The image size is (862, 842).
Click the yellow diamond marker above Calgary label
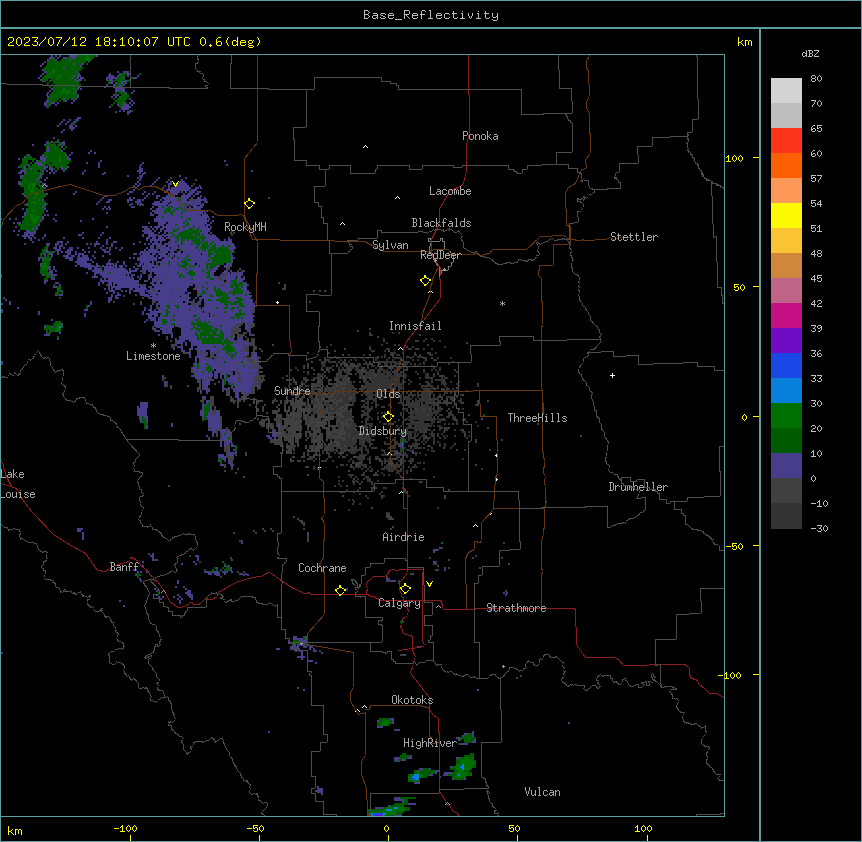point(406,589)
